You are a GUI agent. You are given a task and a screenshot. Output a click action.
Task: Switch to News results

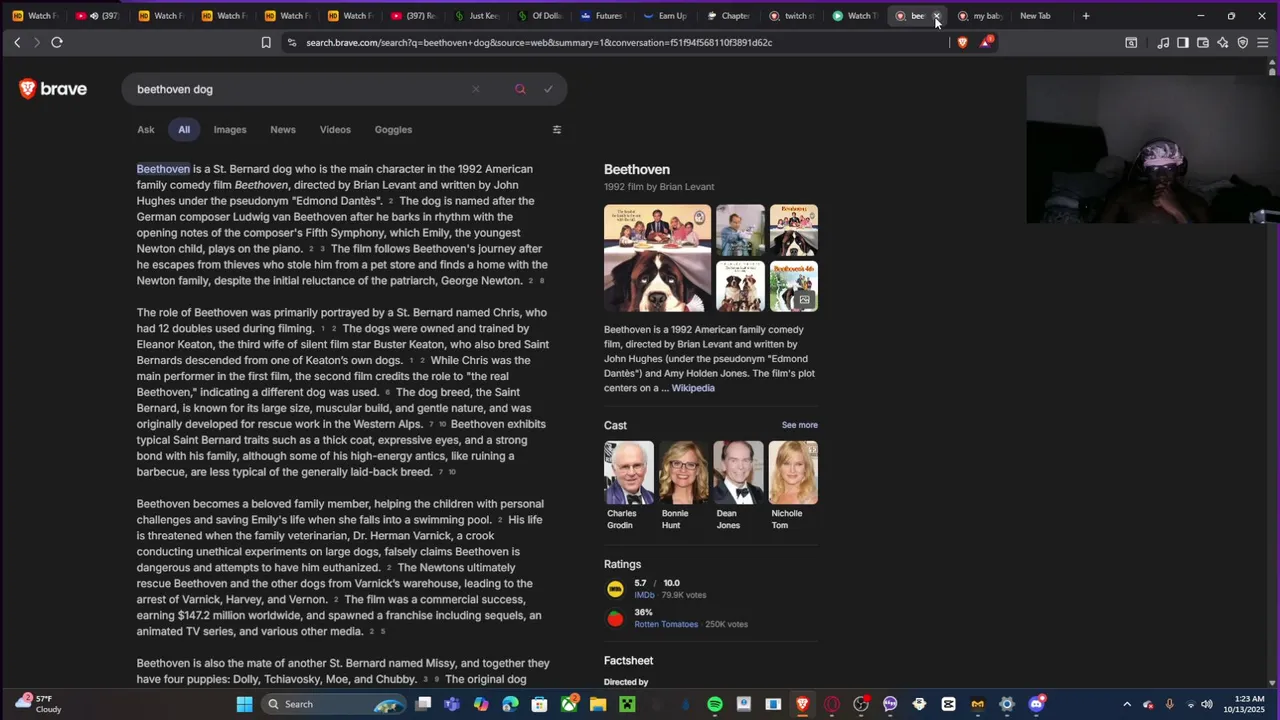click(x=283, y=129)
